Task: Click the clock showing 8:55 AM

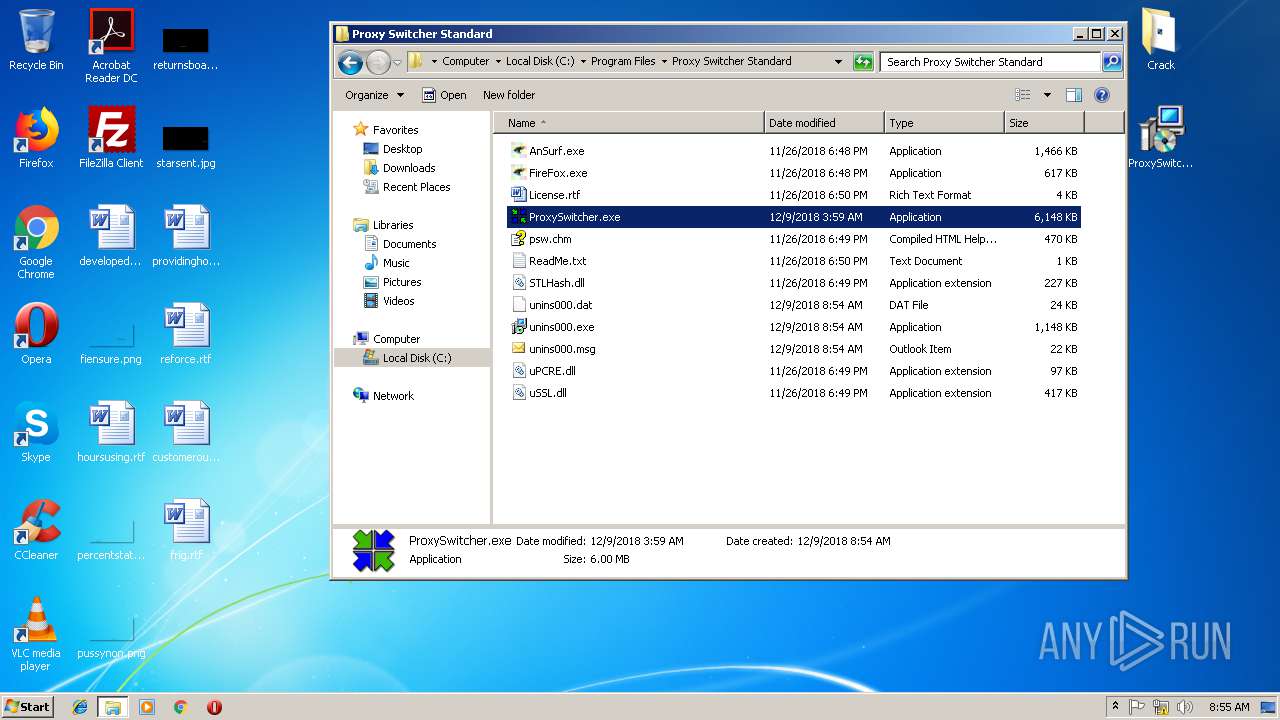Action: tap(1229, 707)
